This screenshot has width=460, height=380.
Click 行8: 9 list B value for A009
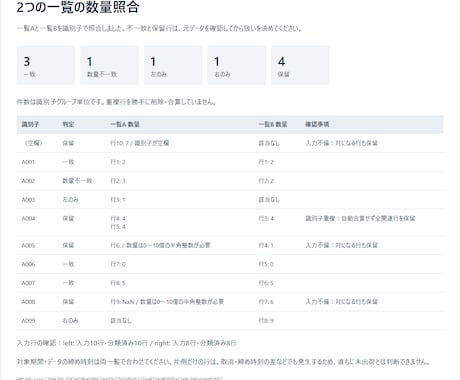point(266,321)
